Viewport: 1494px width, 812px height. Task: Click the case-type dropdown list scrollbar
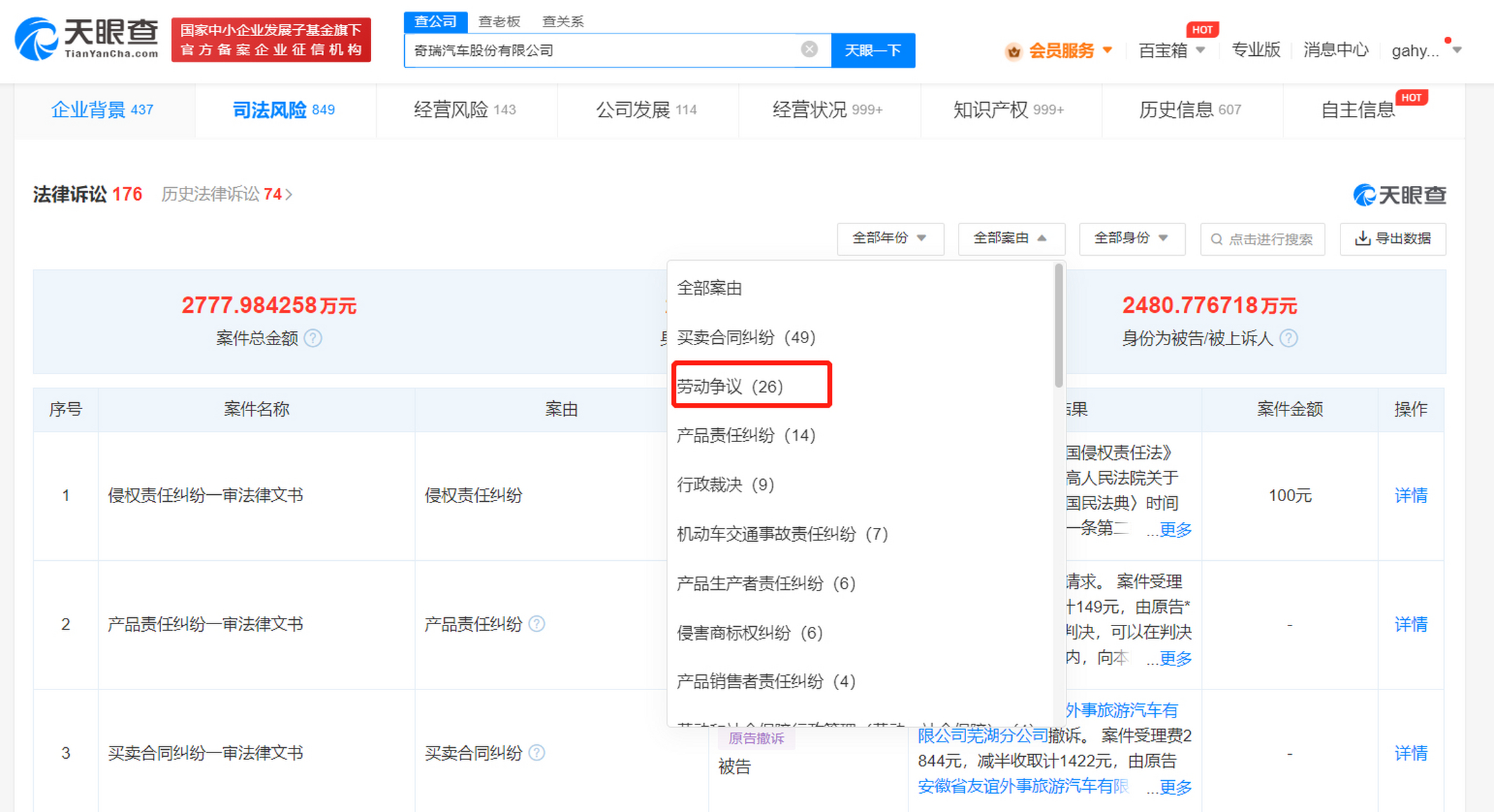(1058, 325)
